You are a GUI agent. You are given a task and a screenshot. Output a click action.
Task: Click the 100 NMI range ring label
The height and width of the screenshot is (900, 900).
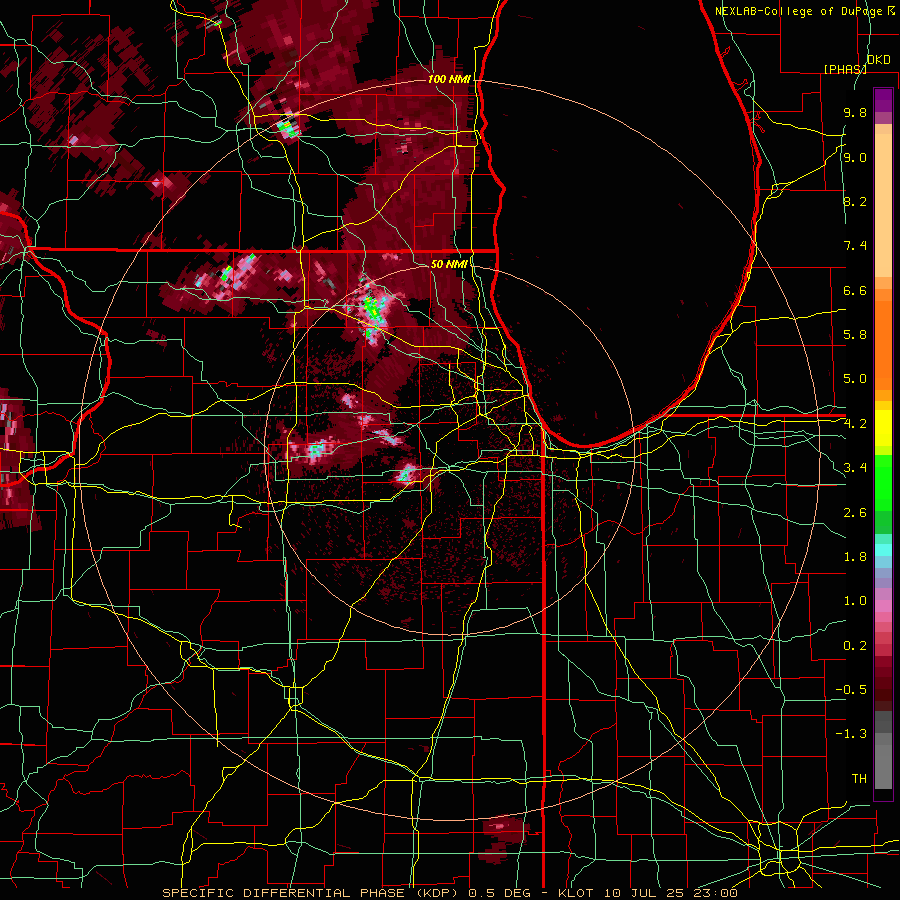tap(449, 79)
